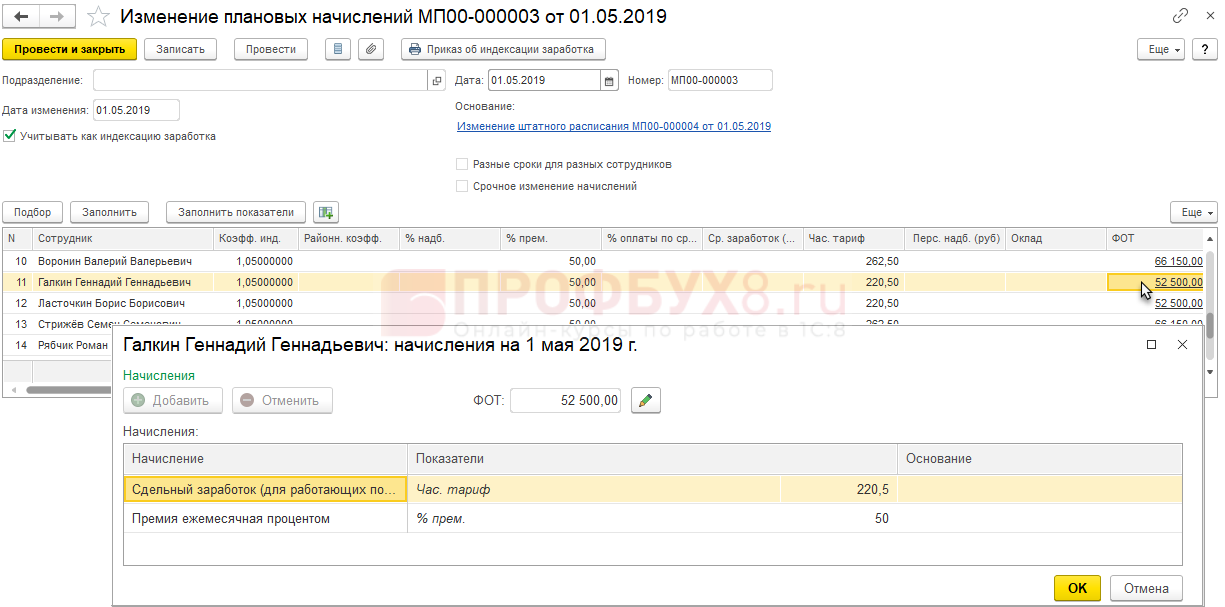This screenshot has width=1225, height=607.
Task: Click the Подбор button
Action: tap(33, 212)
